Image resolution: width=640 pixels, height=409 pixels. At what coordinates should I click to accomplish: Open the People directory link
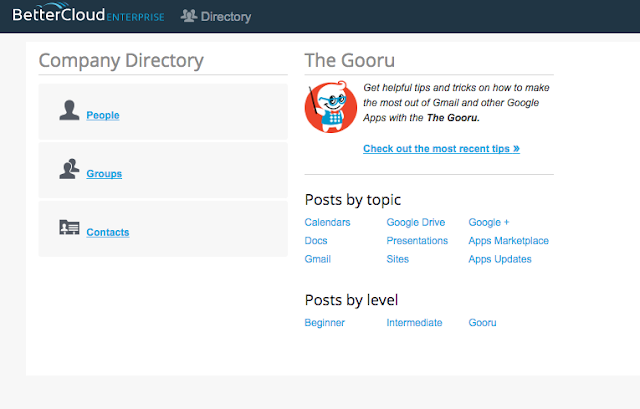pos(103,115)
